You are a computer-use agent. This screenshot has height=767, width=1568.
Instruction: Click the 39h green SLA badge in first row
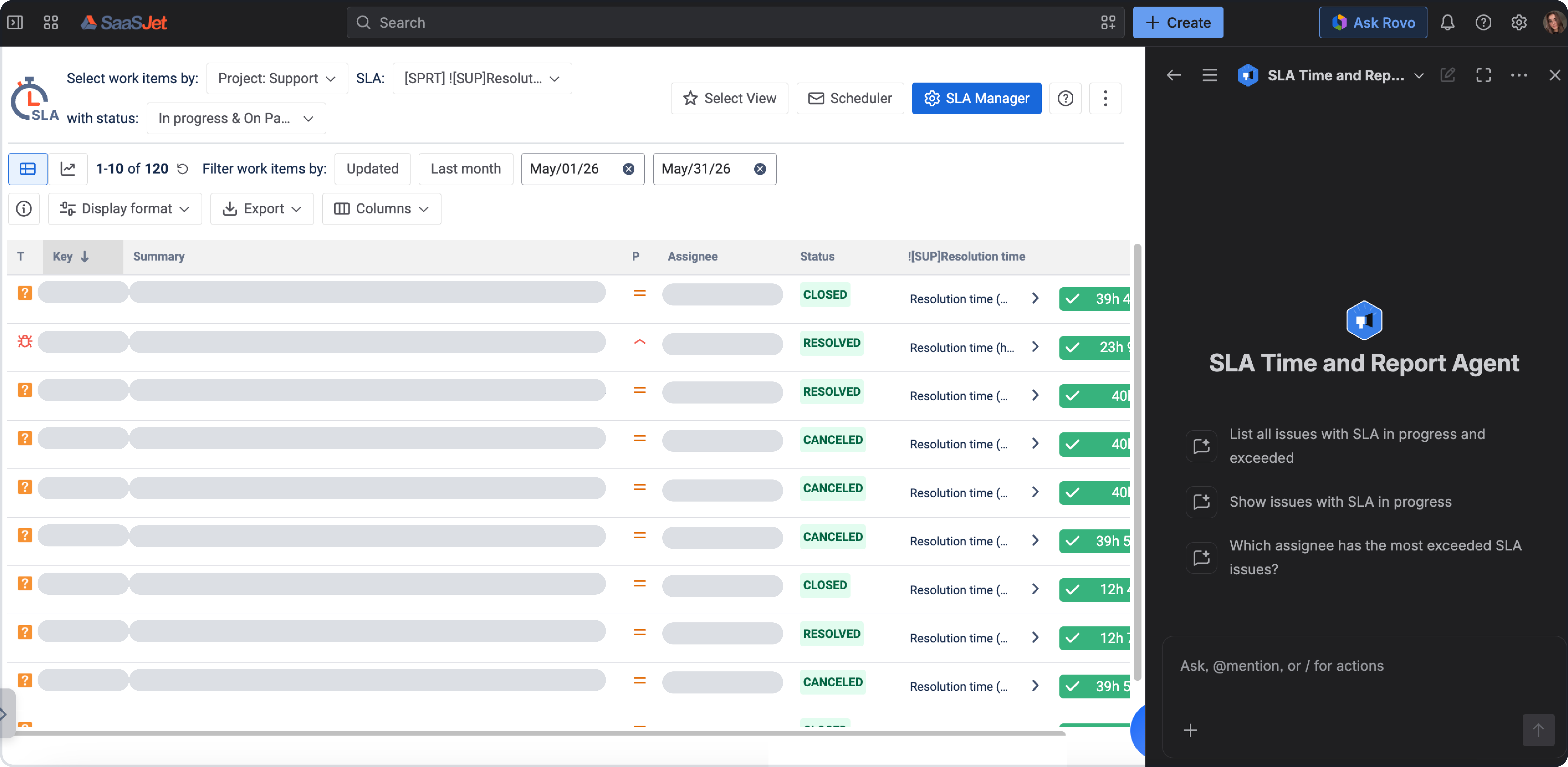tap(1094, 299)
